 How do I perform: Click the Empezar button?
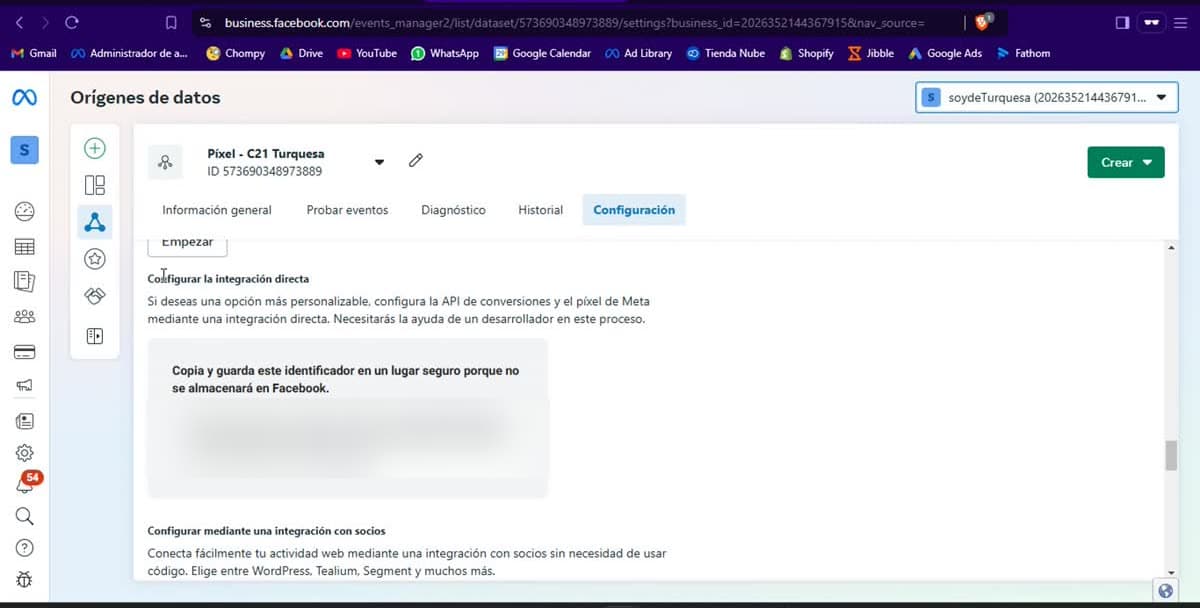tap(188, 244)
